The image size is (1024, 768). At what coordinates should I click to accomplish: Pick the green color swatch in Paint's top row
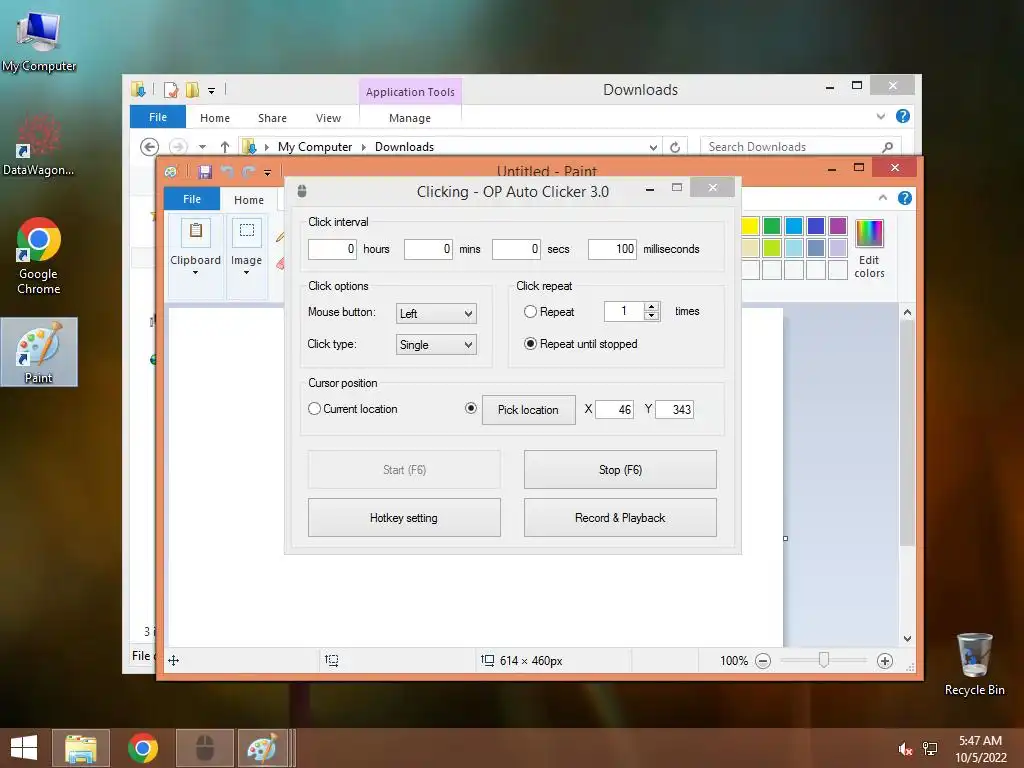pos(772,226)
